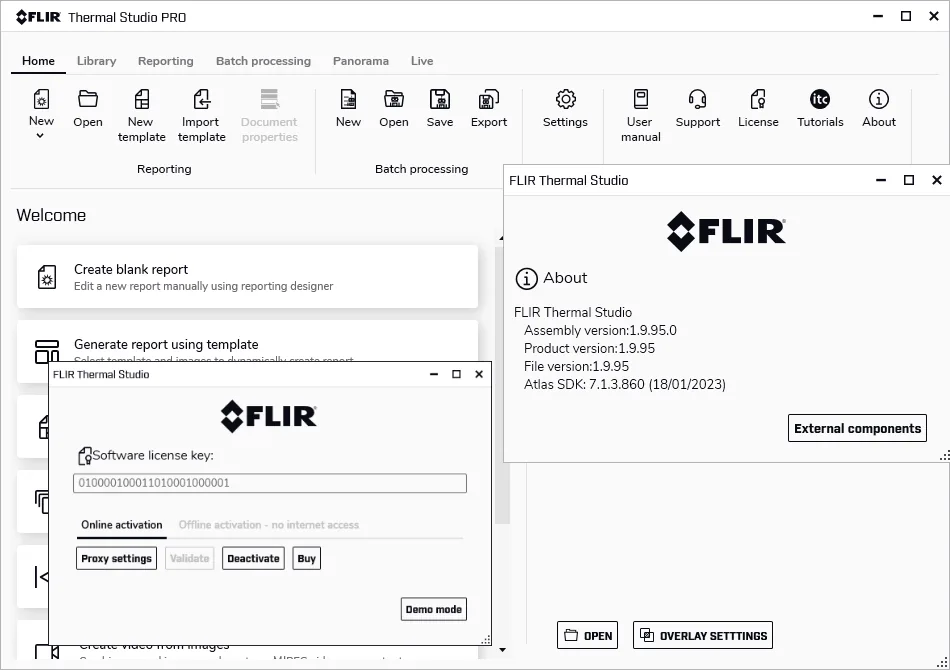Open the Reporting tab
950x670 pixels.
pyautogui.click(x=165, y=61)
